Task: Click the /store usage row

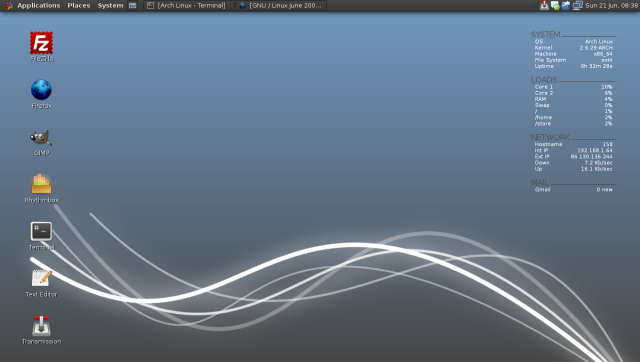Action: point(573,124)
